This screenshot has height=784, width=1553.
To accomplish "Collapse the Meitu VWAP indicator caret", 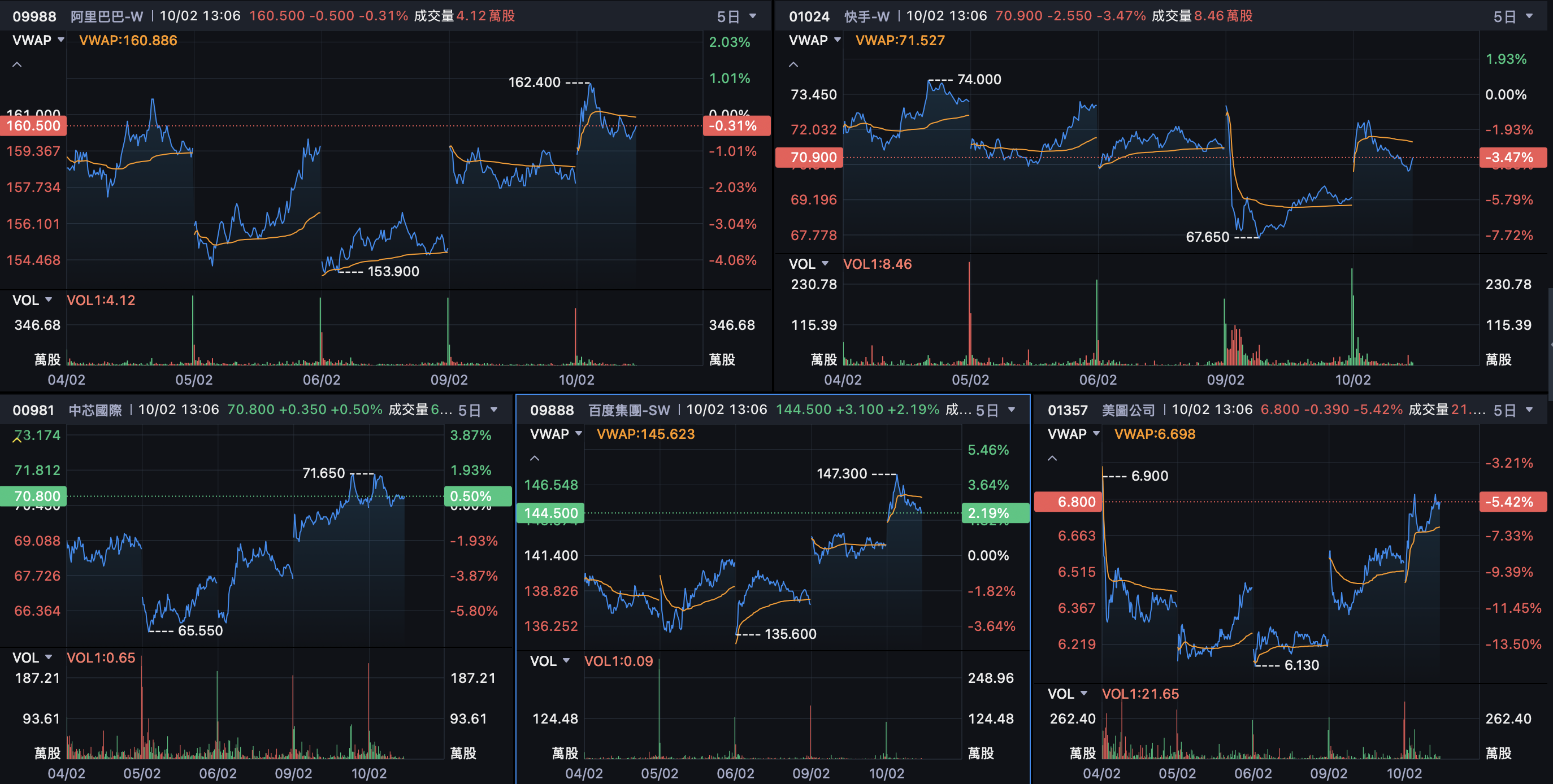I will pyautogui.click(x=1052, y=459).
